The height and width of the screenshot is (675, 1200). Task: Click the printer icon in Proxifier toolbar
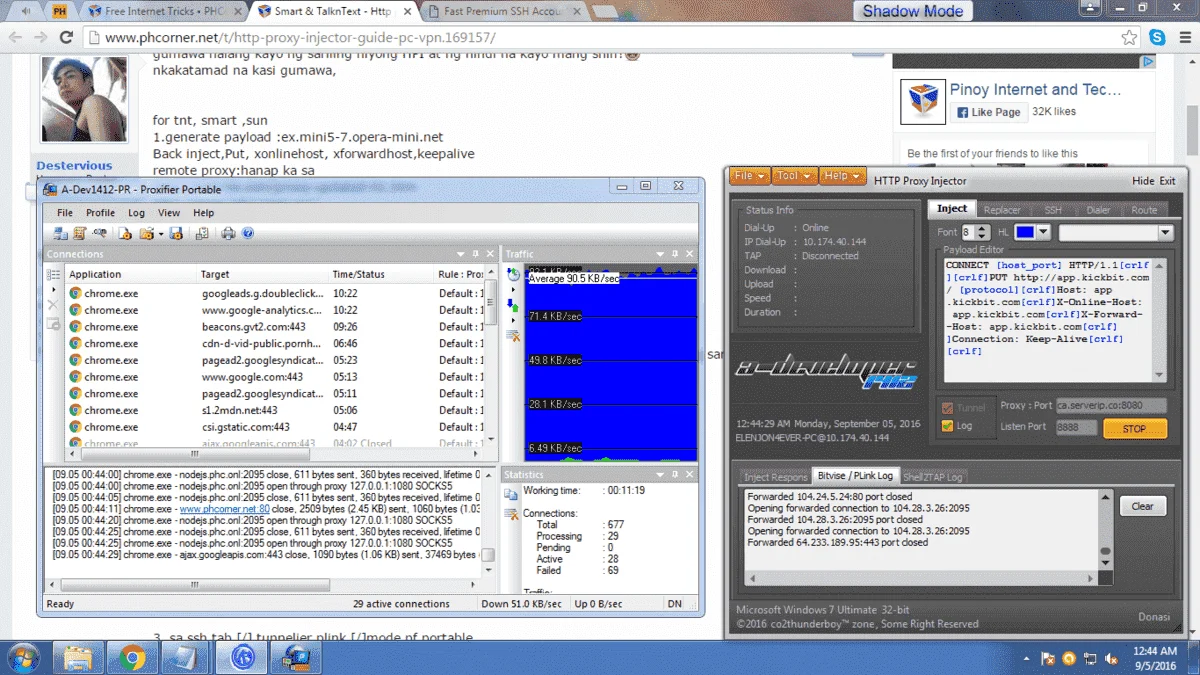pos(228,233)
